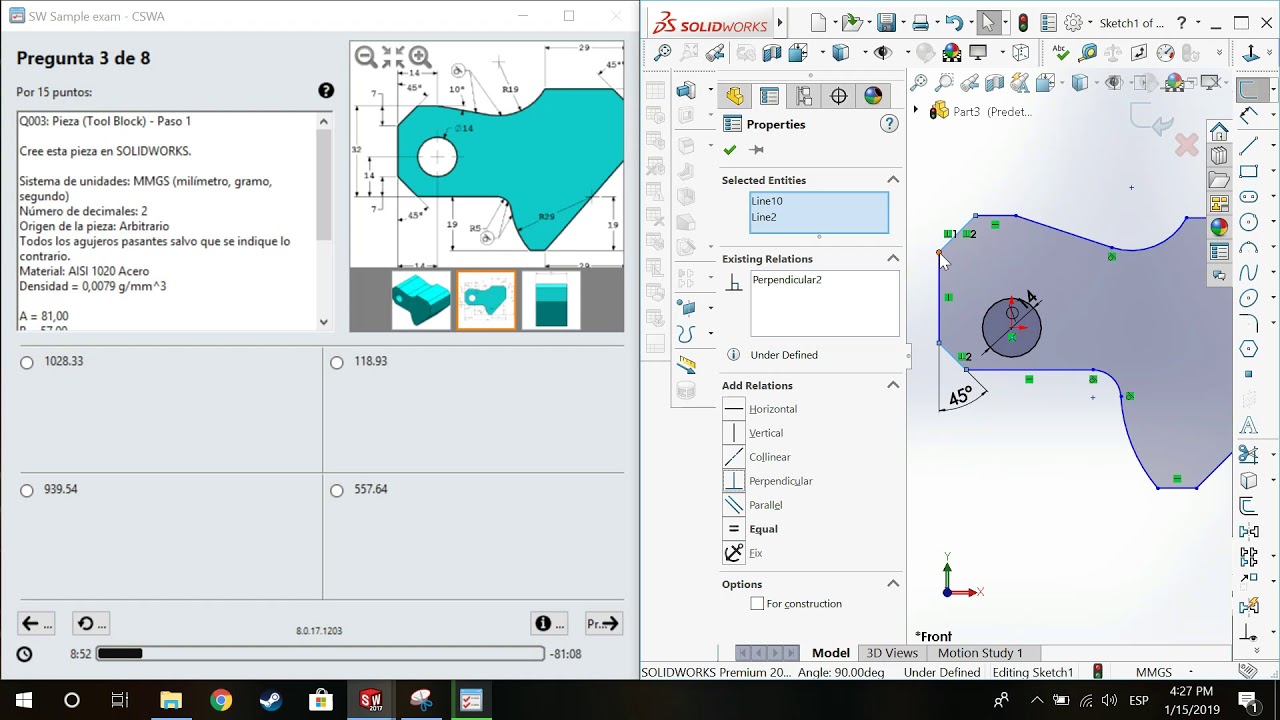Select the Polygon sketch tool
Viewport: 1280px width, 720px height.
point(1248,349)
